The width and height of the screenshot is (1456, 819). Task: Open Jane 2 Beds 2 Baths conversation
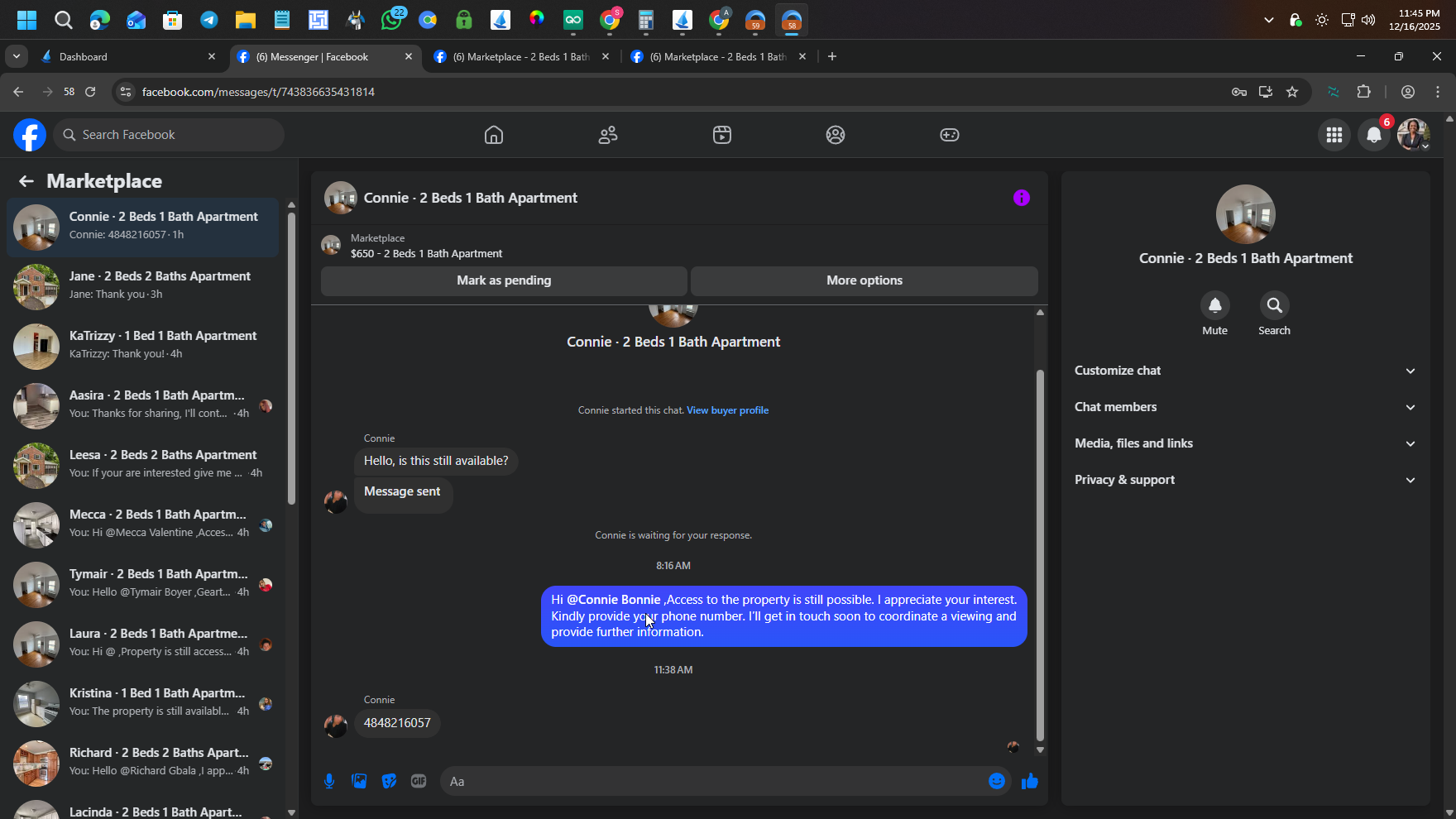tap(143, 286)
